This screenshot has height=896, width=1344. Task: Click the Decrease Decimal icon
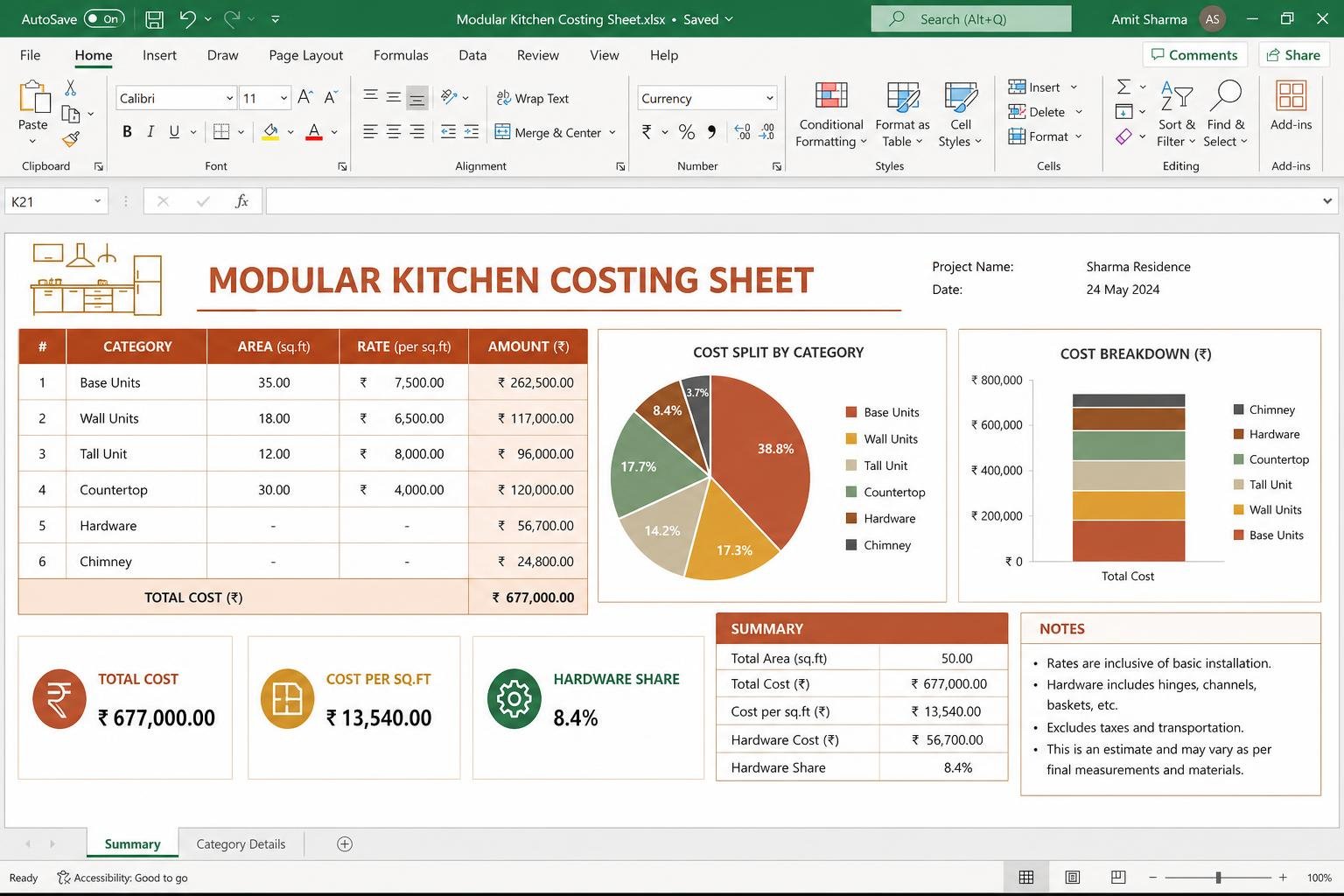point(766,132)
